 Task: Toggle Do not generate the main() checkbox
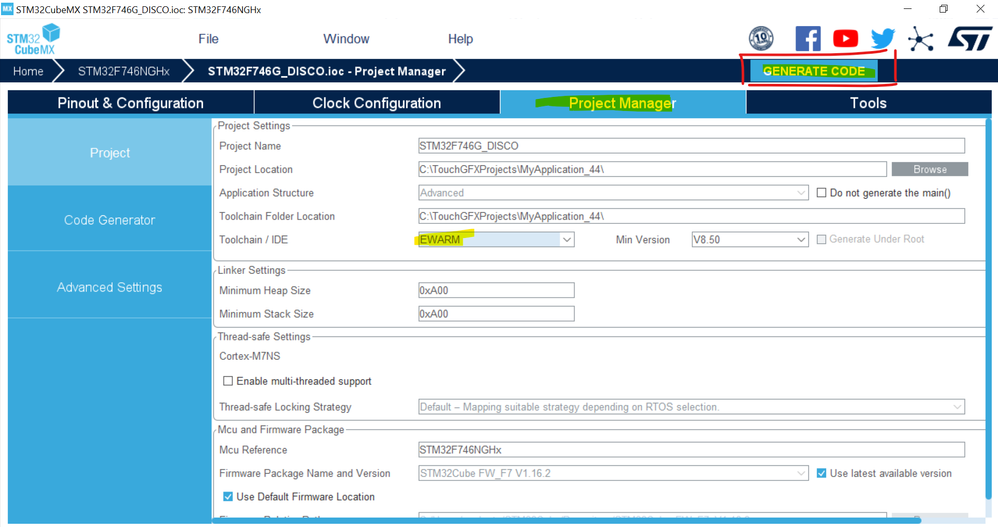(822, 193)
